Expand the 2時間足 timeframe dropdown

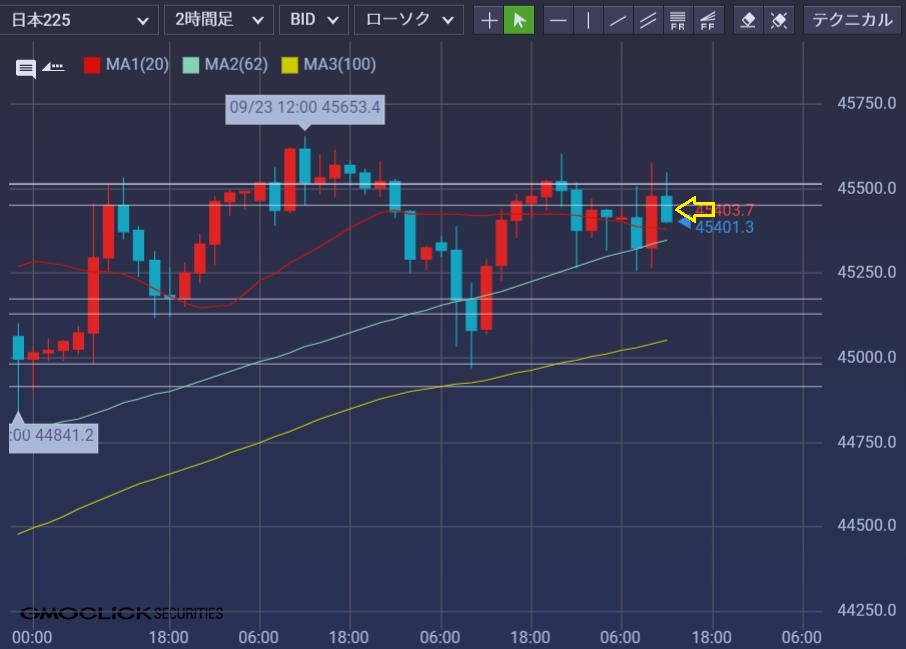coord(219,20)
